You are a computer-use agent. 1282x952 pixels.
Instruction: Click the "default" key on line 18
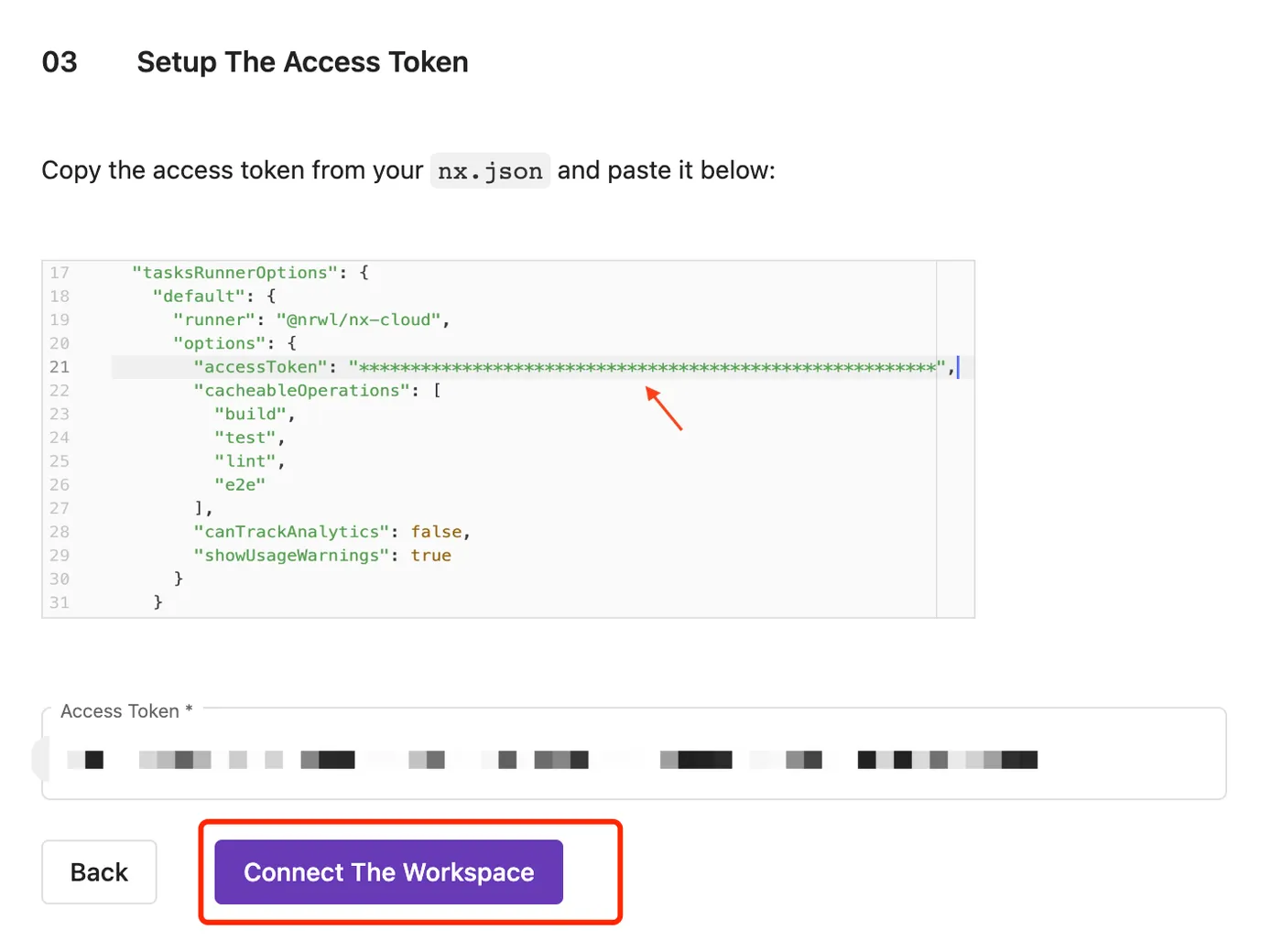click(x=199, y=297)
